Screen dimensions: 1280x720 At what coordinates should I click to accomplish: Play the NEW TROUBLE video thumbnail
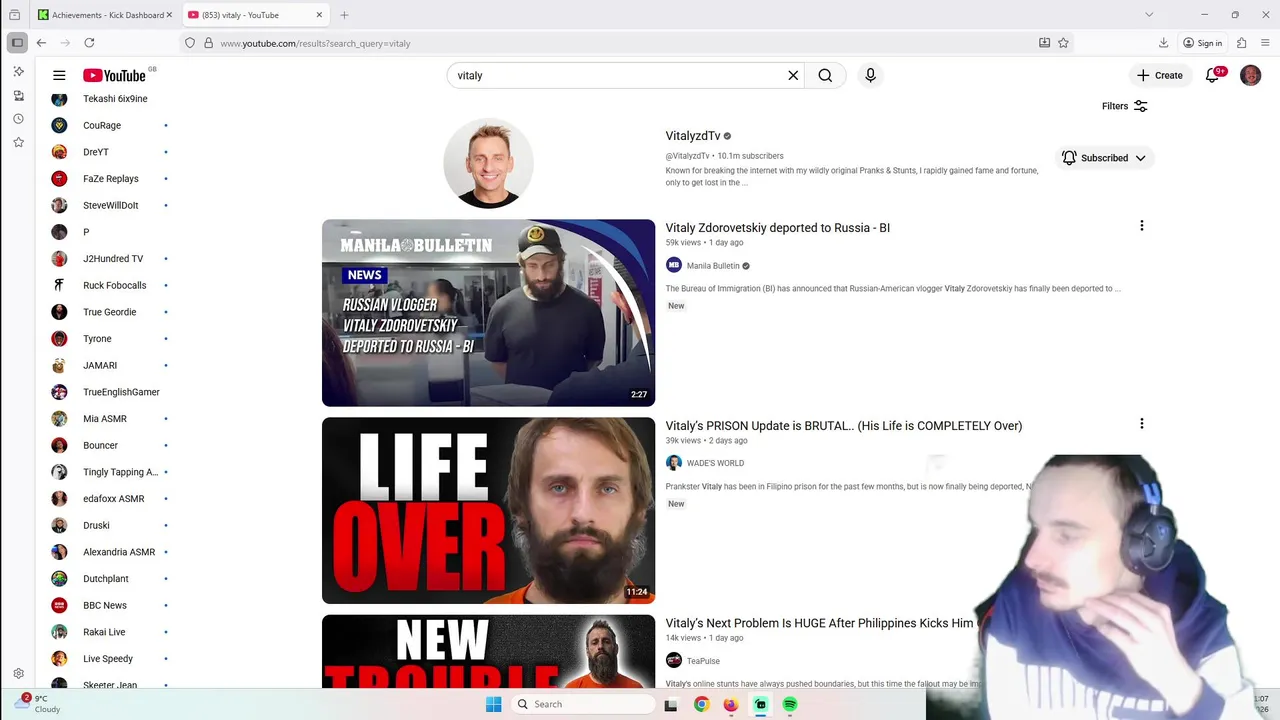pos(488,651)
